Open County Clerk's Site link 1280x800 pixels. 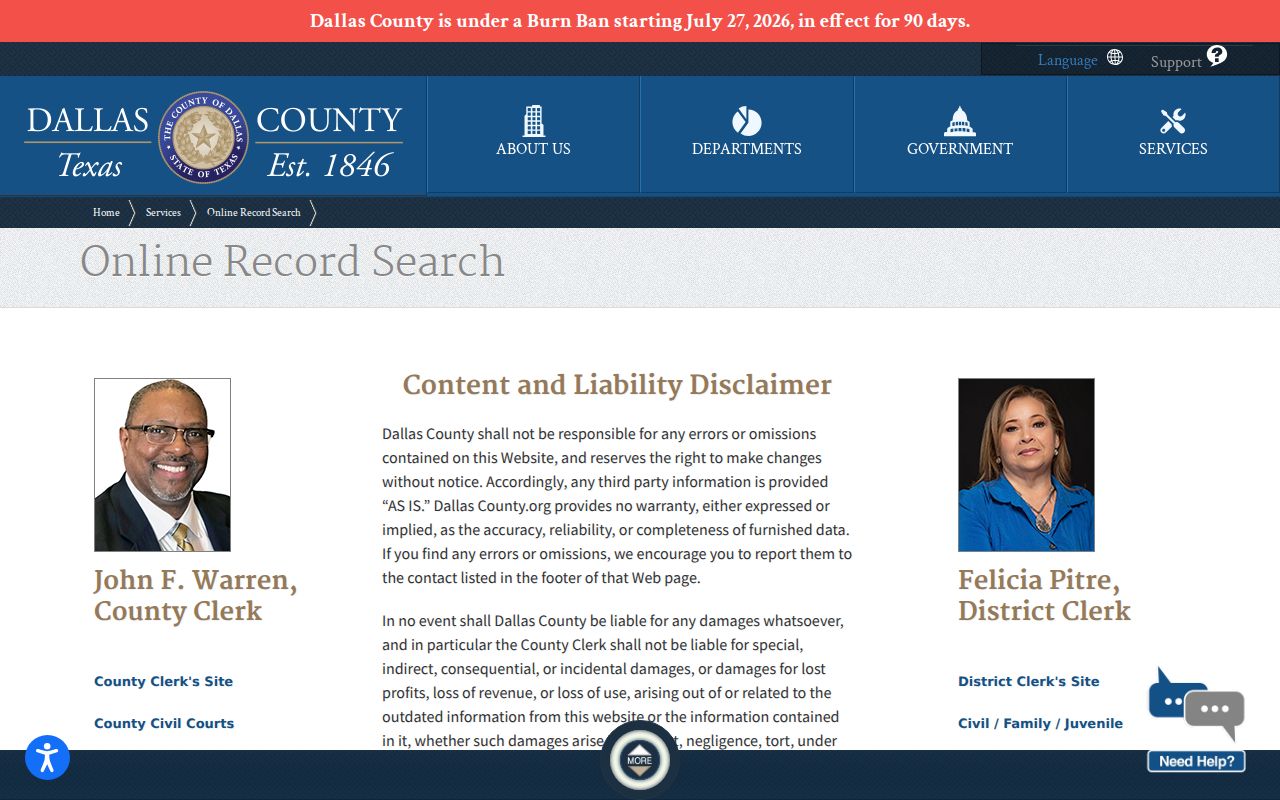[x=163, y=681]
